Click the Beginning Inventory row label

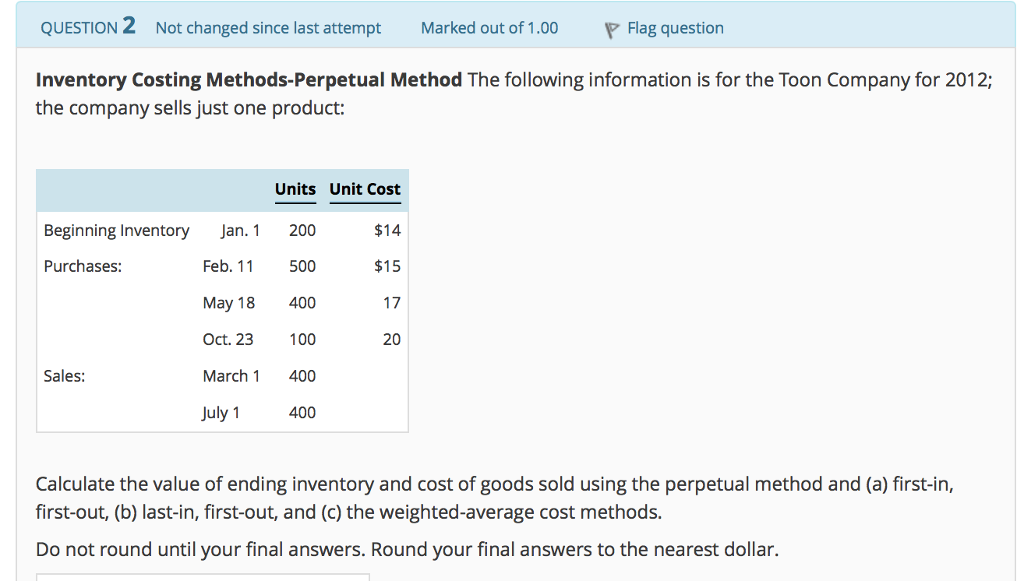pyautogui.click(x=116, y=230)
